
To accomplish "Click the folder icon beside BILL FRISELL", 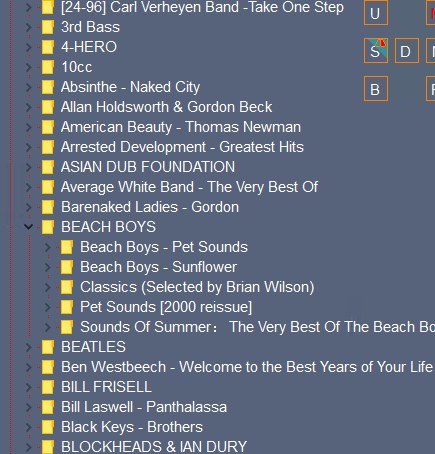I will coord(48,387).
